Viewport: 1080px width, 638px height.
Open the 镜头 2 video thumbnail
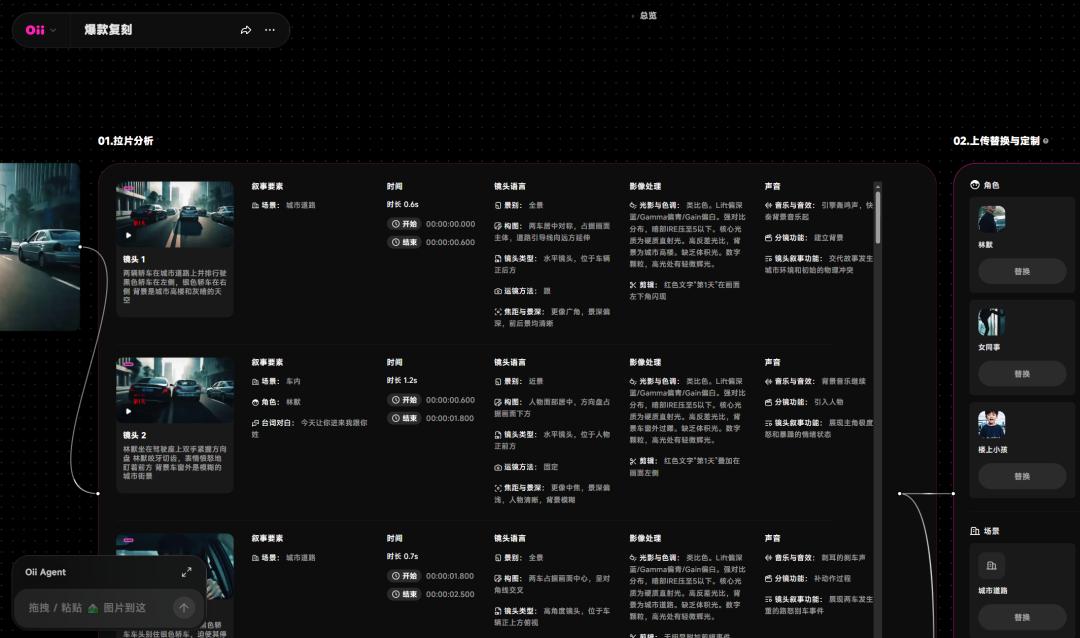click(175, 390)
